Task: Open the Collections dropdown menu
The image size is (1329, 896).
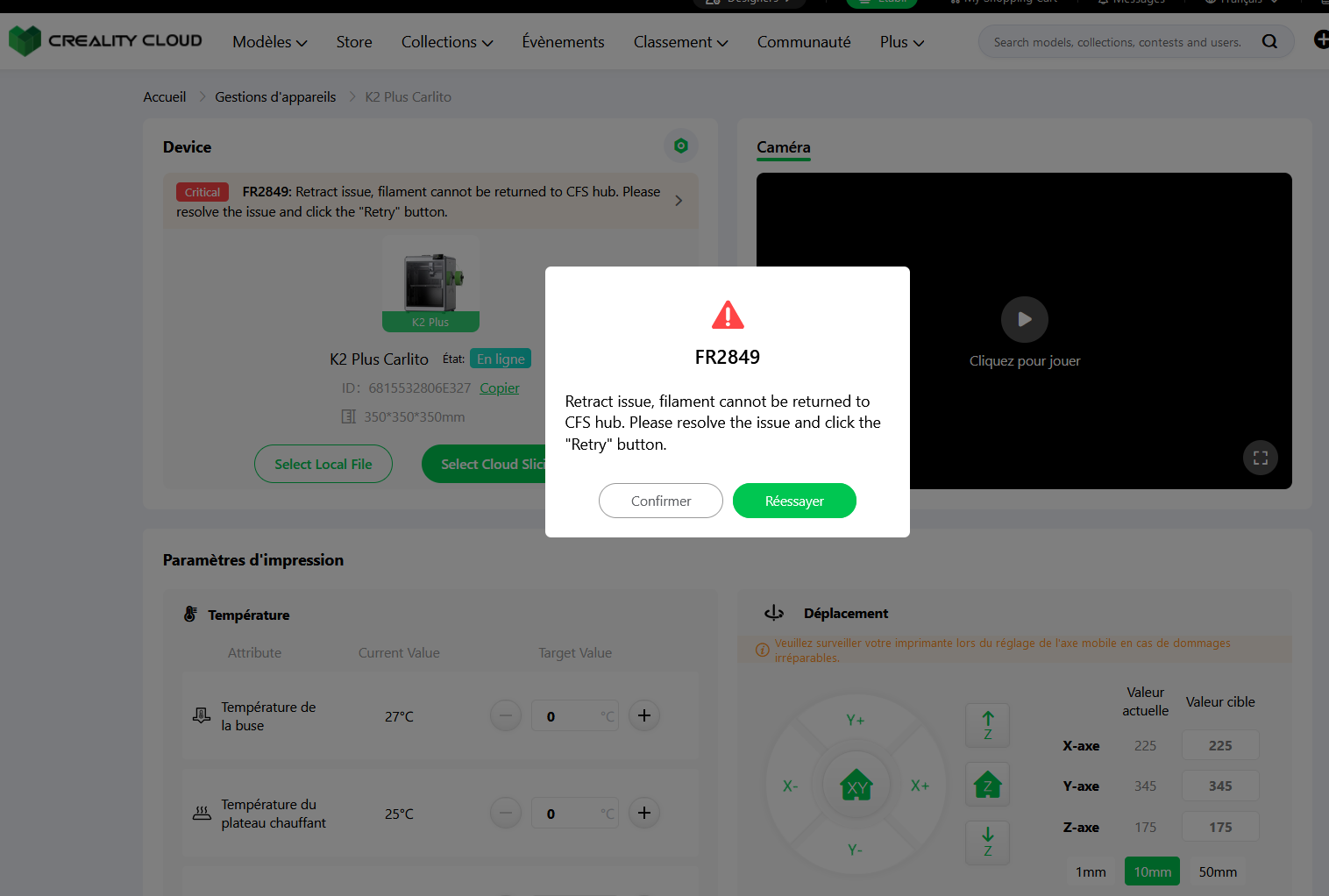Action: point(447,41)
